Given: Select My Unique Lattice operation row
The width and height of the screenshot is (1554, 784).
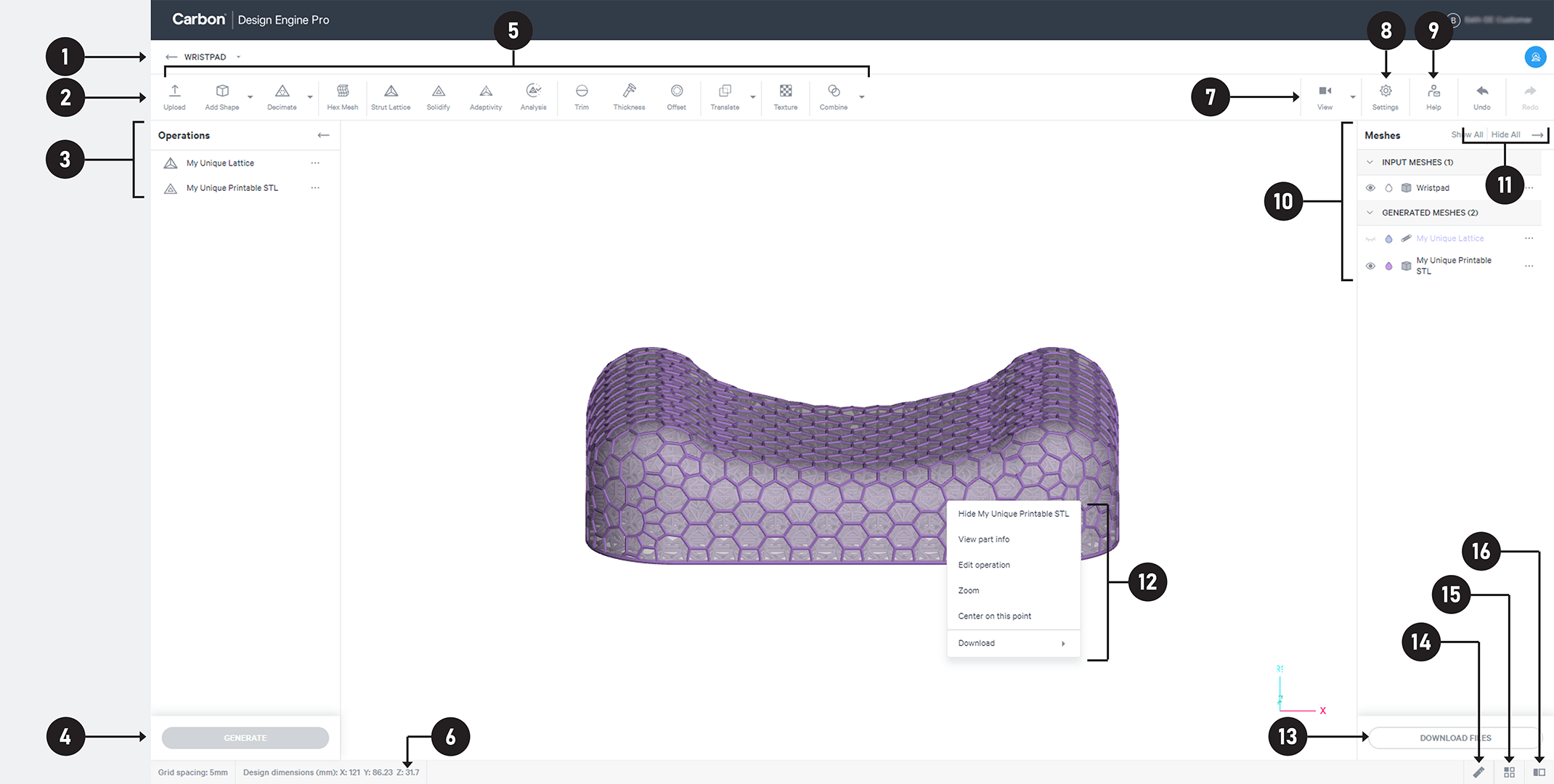Looking at the screenshot, I should pyautogui.click(x=245, y=163).
